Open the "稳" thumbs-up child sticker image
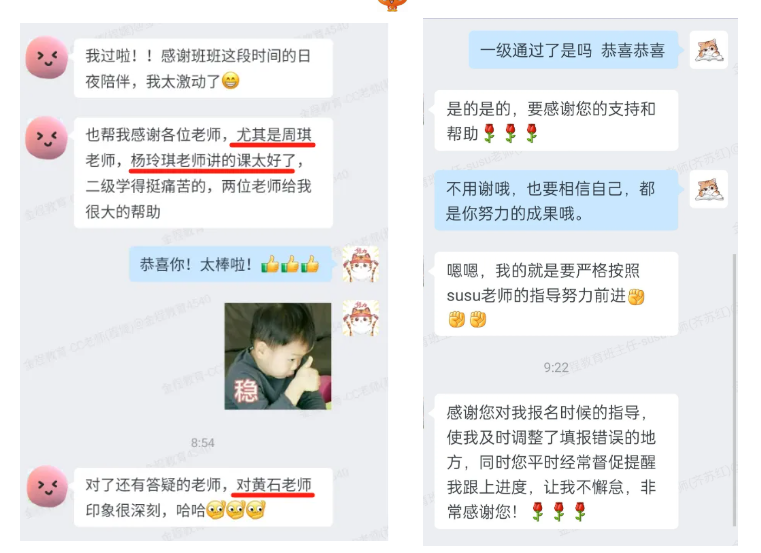Image resolution: width=761 pixels, height=553 pixels. (278, 356)
